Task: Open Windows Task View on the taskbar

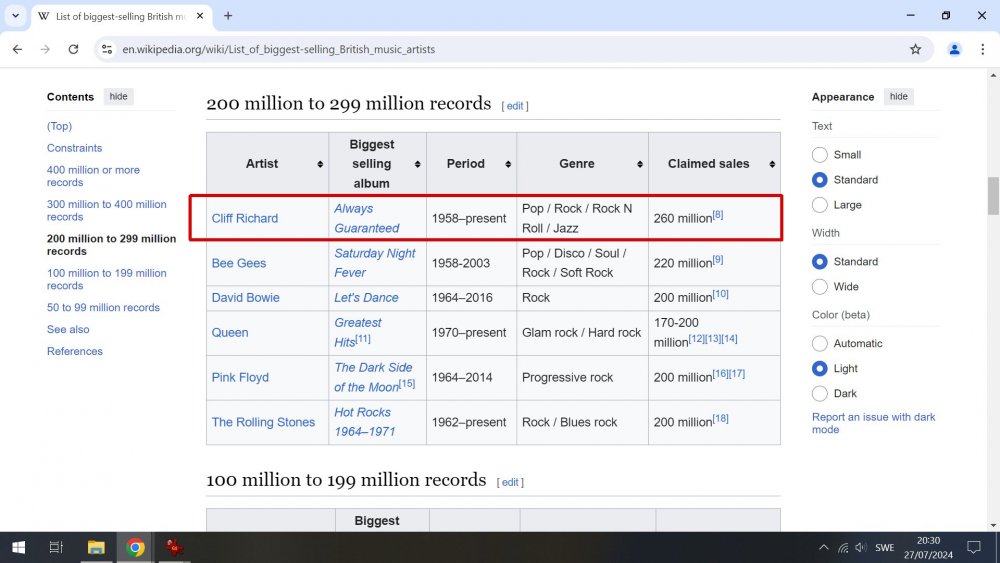Action: pos(56,547)
